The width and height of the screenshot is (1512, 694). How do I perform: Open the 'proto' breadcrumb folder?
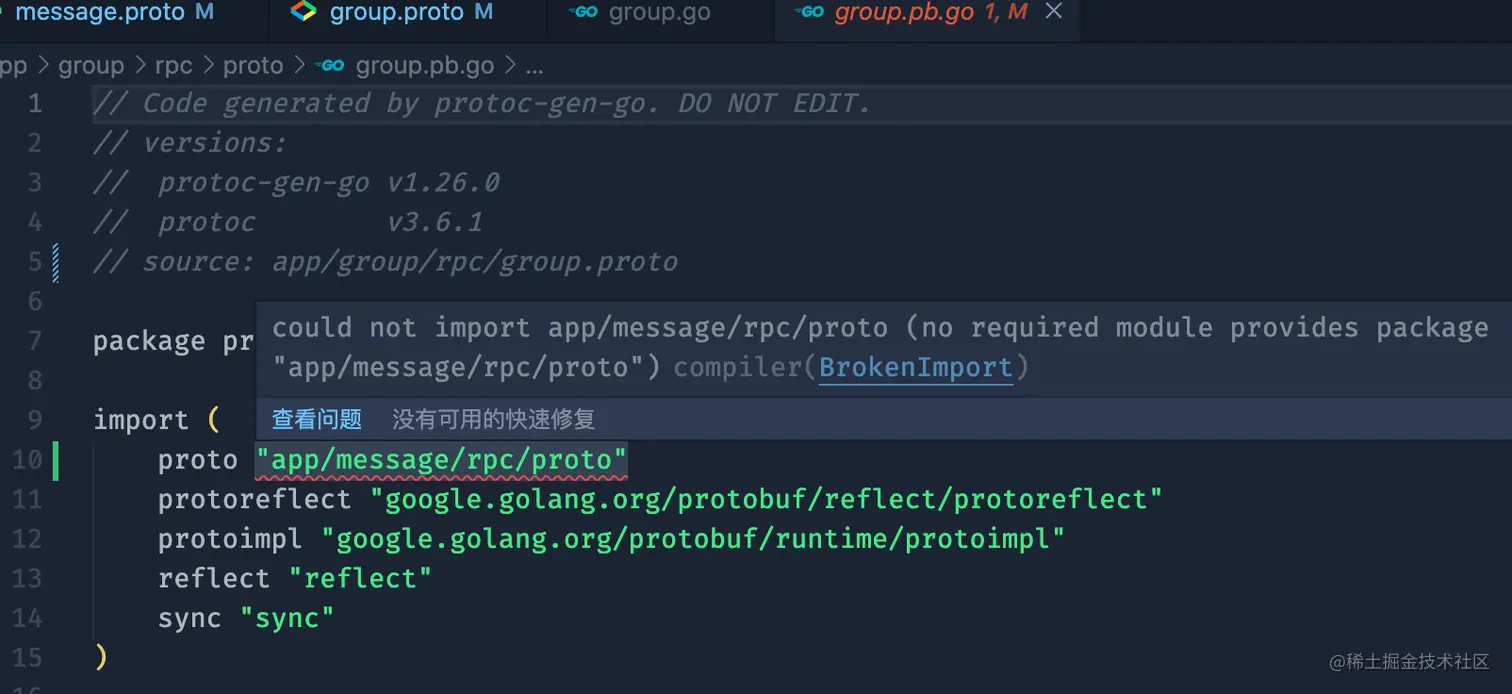tap(253, 66)
